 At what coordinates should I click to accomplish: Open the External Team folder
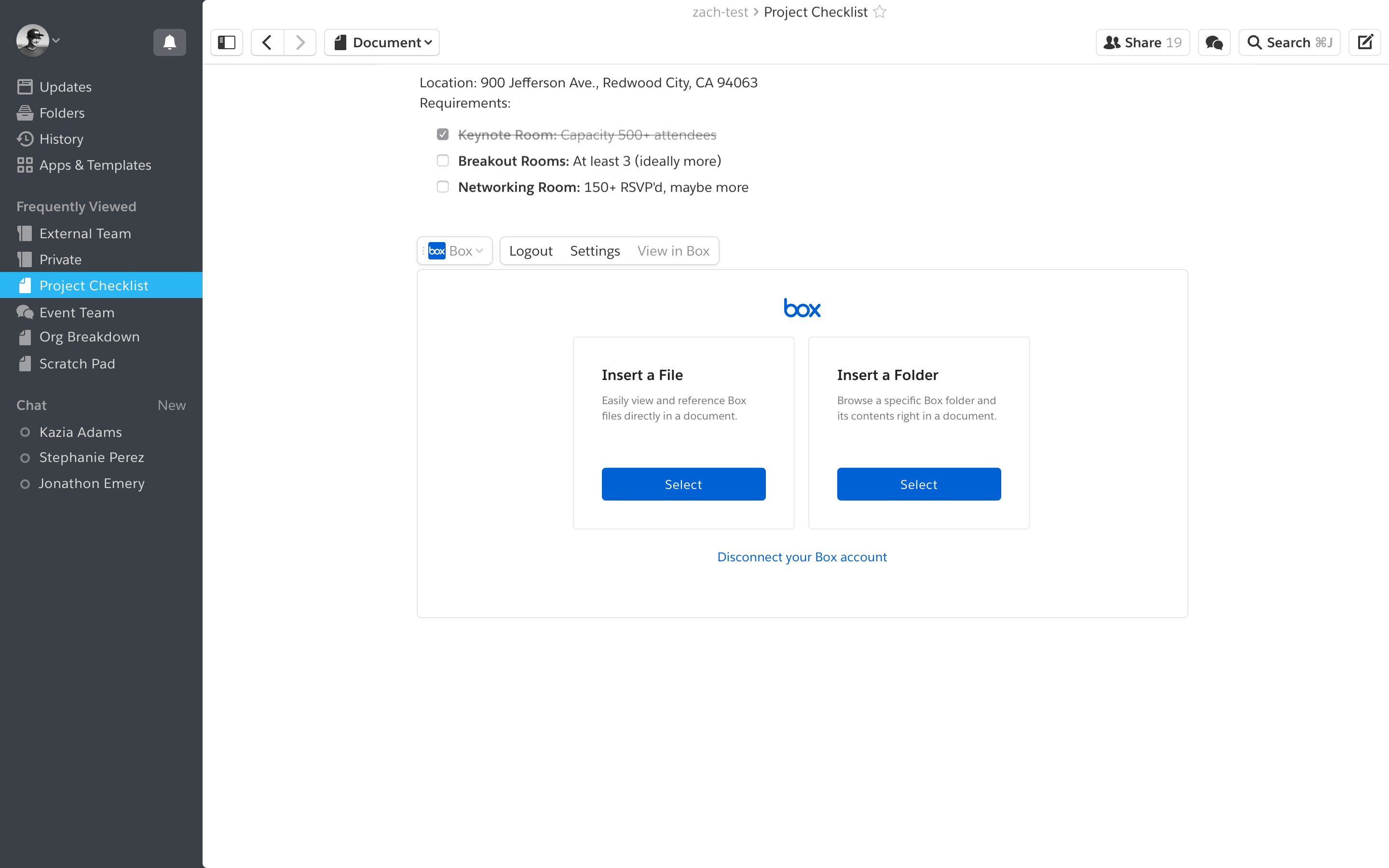pos(85,234)
